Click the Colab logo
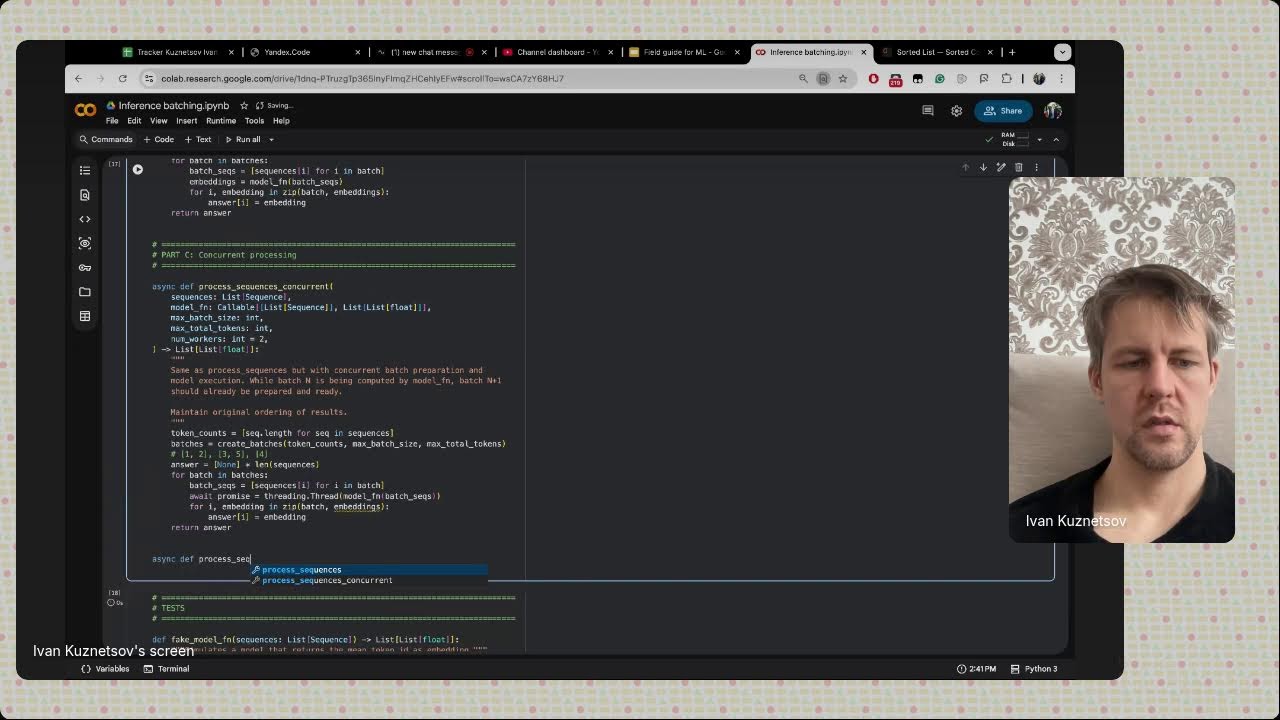Viewport: 1280px width, 720px height. 86,111
